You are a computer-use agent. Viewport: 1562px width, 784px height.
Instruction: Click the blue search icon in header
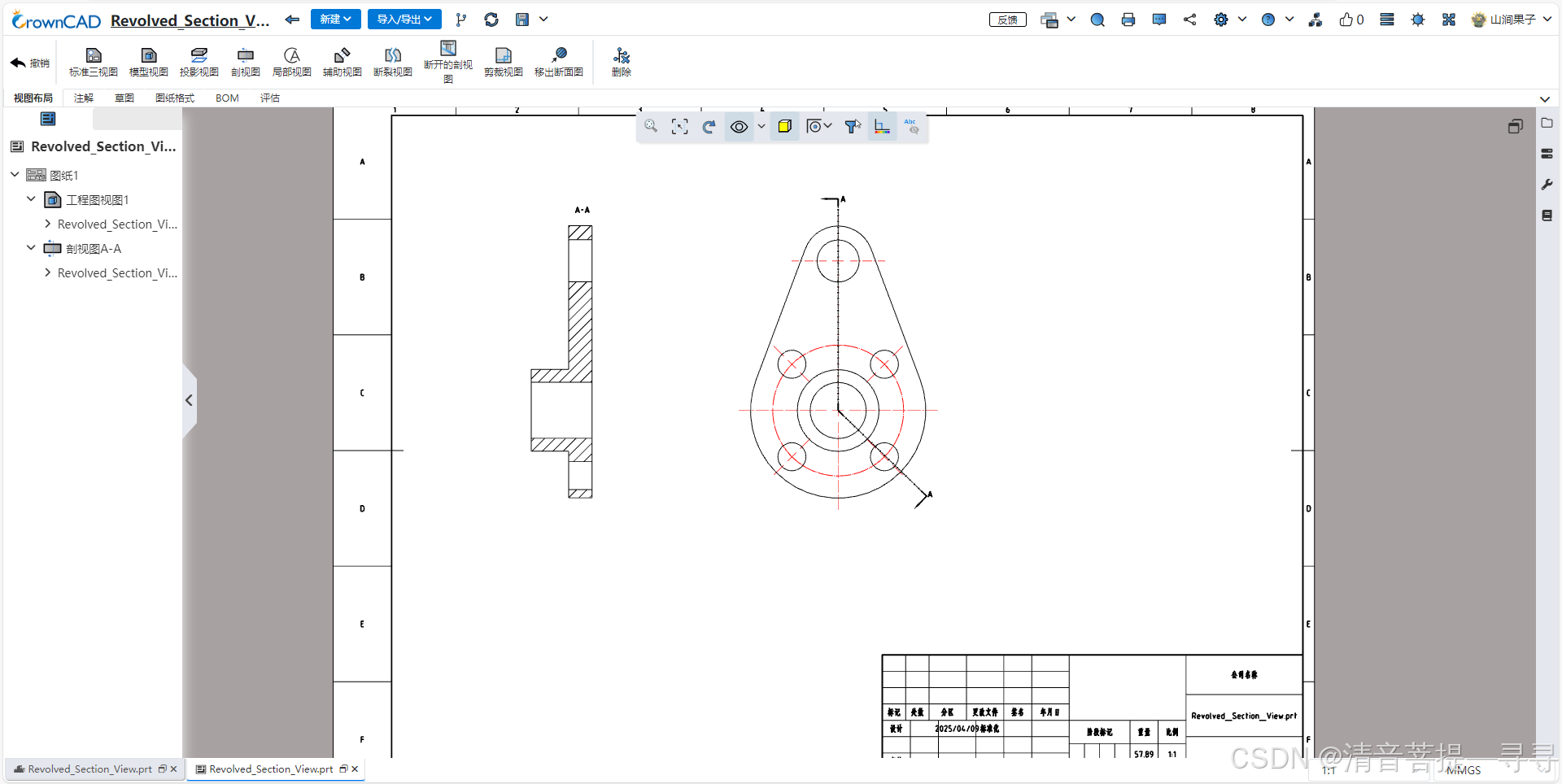1097,20
